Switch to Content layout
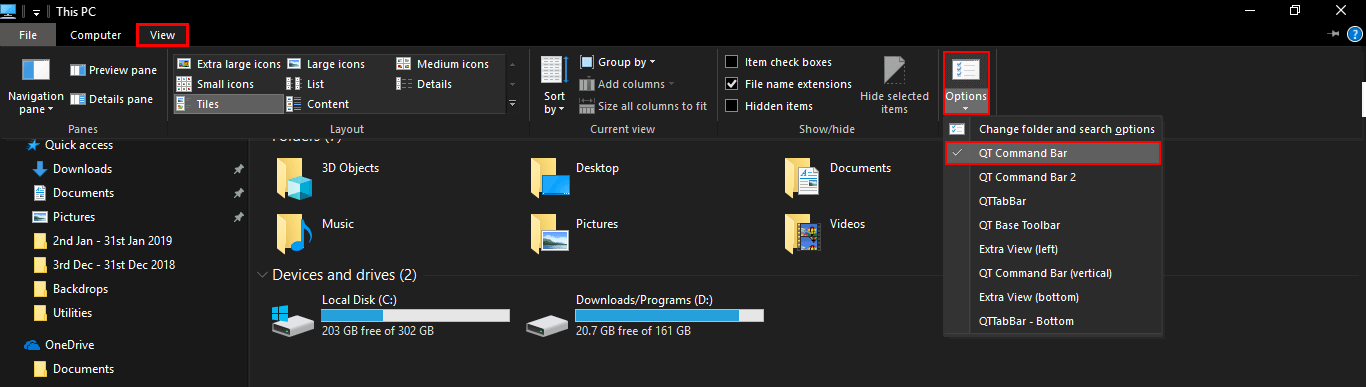1366x387 pixels. point(318,104)
